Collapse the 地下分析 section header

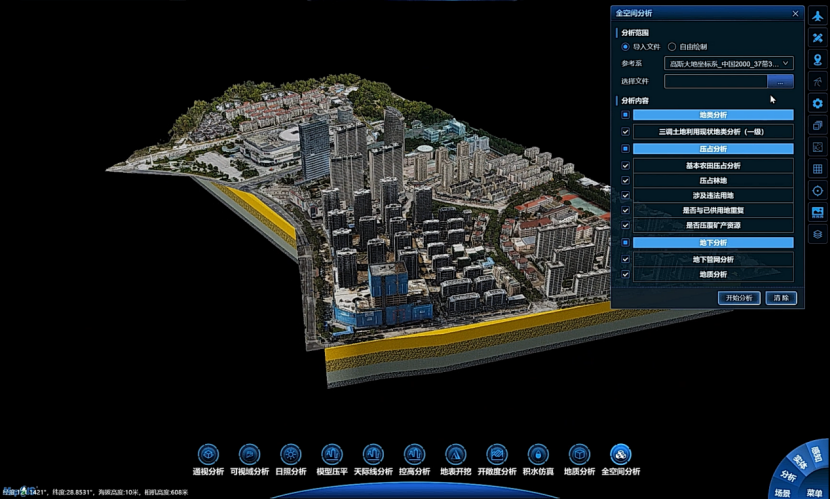[713, 242]
